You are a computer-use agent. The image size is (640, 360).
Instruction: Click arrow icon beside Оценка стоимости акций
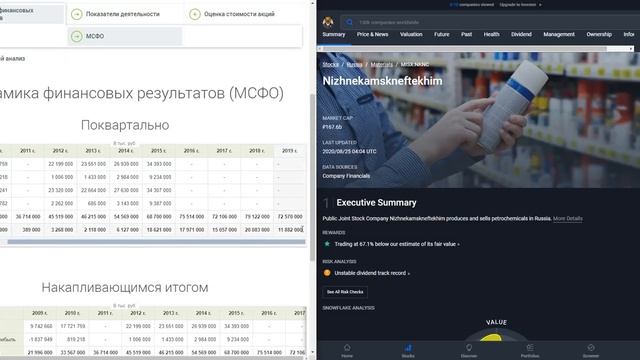point(195,14)
